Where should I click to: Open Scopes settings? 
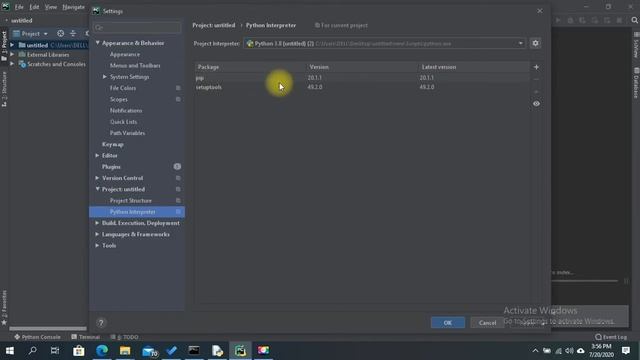click(x=118, y=100)
